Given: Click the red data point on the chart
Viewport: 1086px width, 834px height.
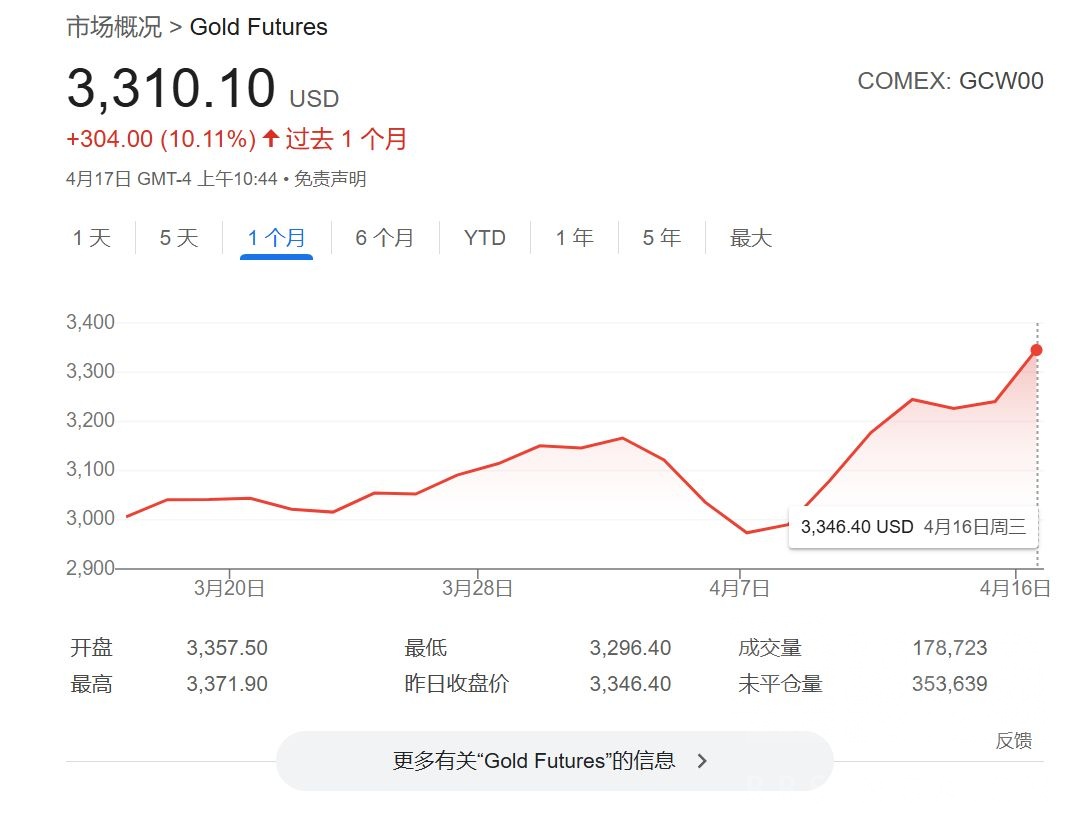Looking at the screenshot, I should (1037, 350).
